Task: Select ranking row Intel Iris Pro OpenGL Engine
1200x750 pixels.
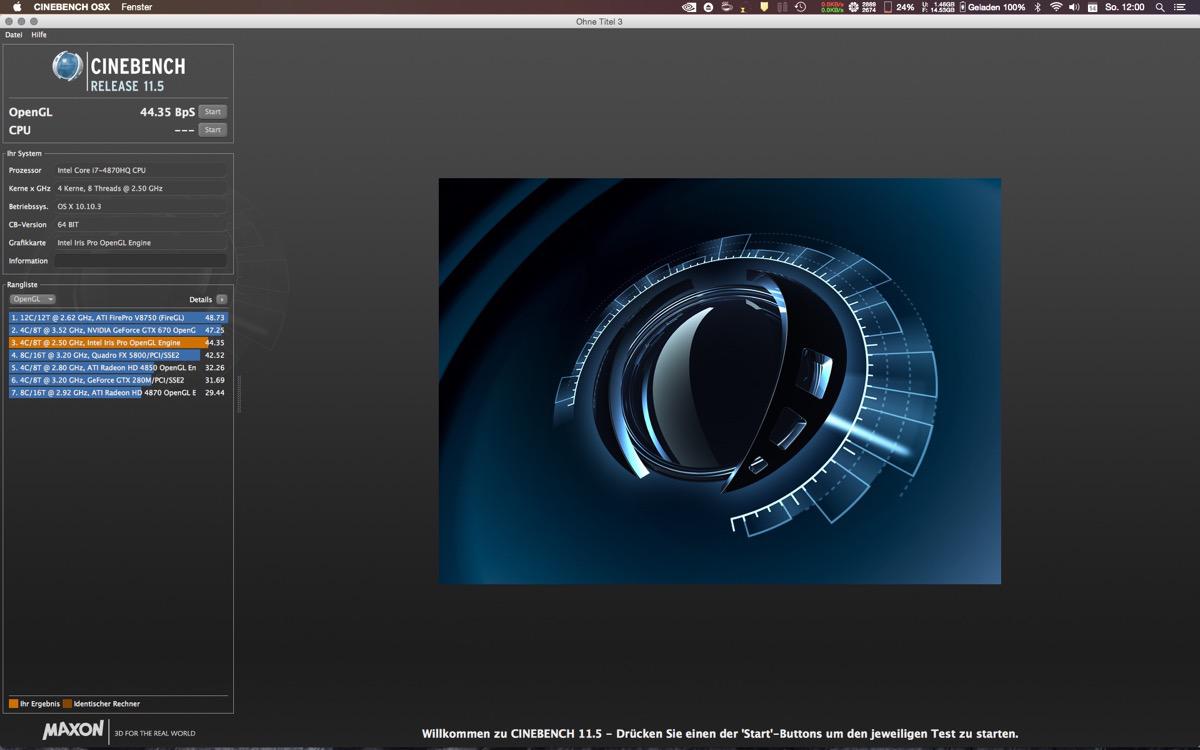Action: 118,343
